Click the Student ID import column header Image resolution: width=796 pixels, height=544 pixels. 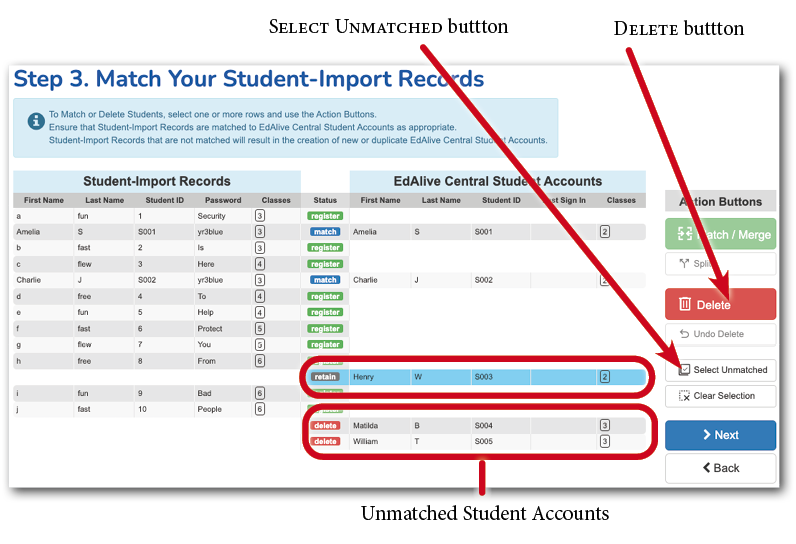(164, 200)
